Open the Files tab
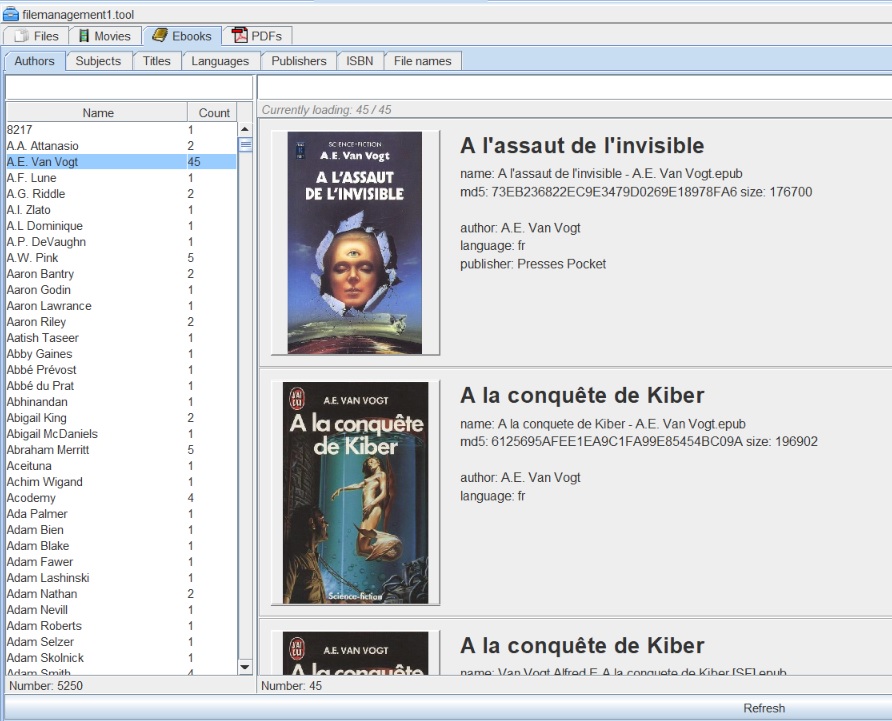This screenshot has width=892, height=721. (36, 36)
